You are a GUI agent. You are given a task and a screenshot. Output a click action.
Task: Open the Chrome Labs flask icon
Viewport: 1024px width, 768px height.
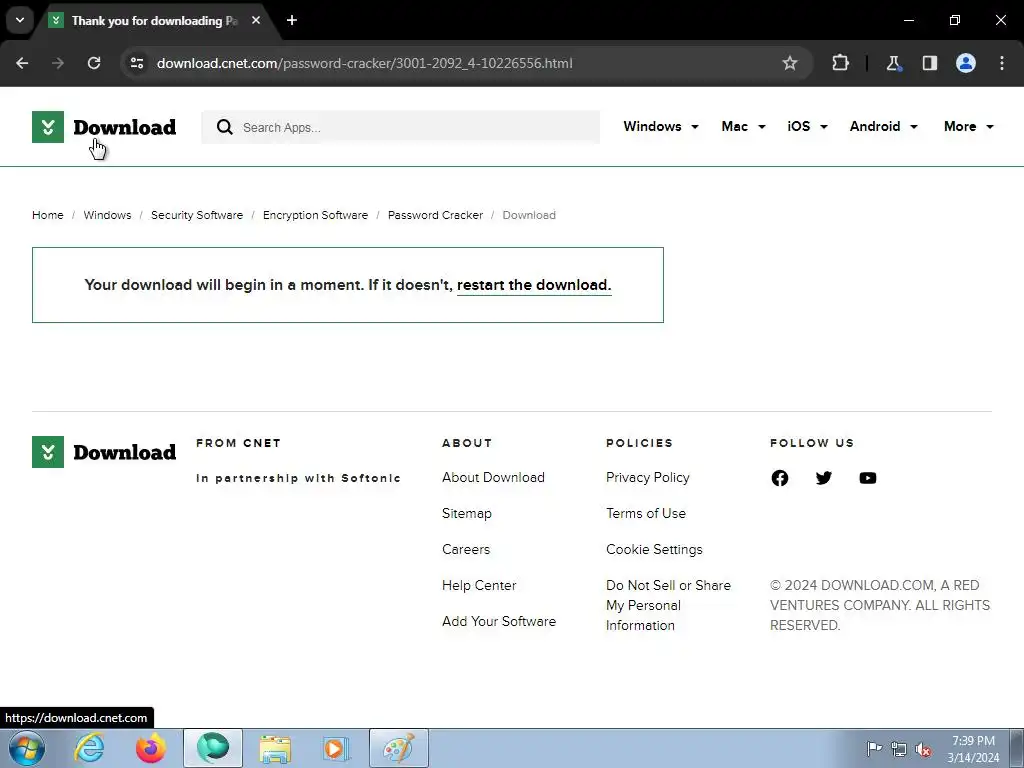(893, 63)
